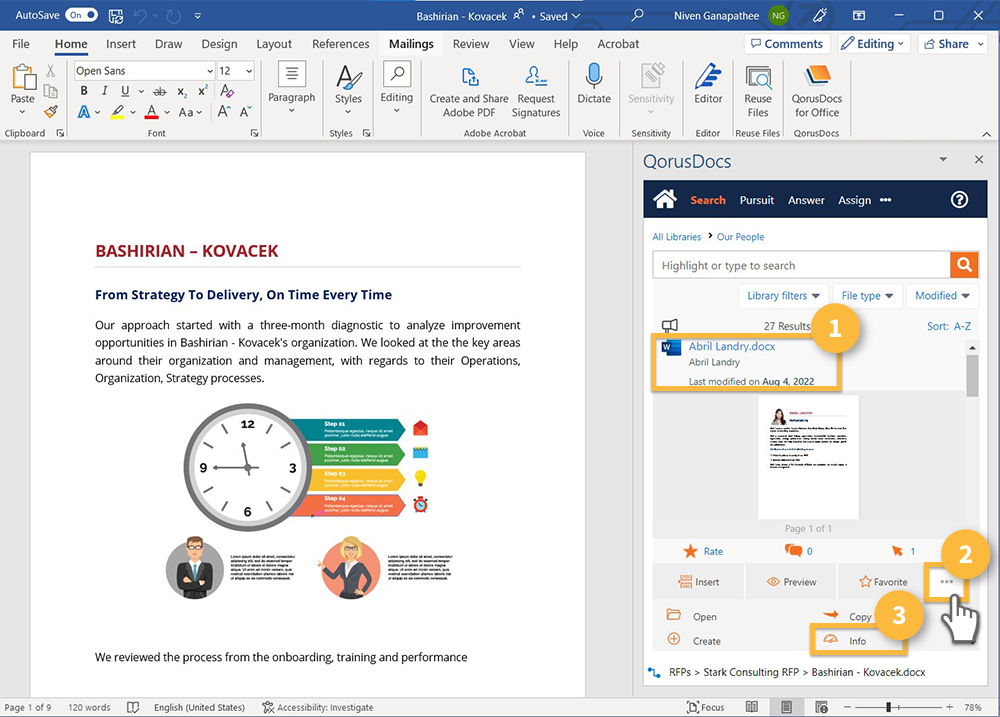This screenshot has height=717, width=1000.
Task: Open the font size dropdown
Action: (249, 71)
